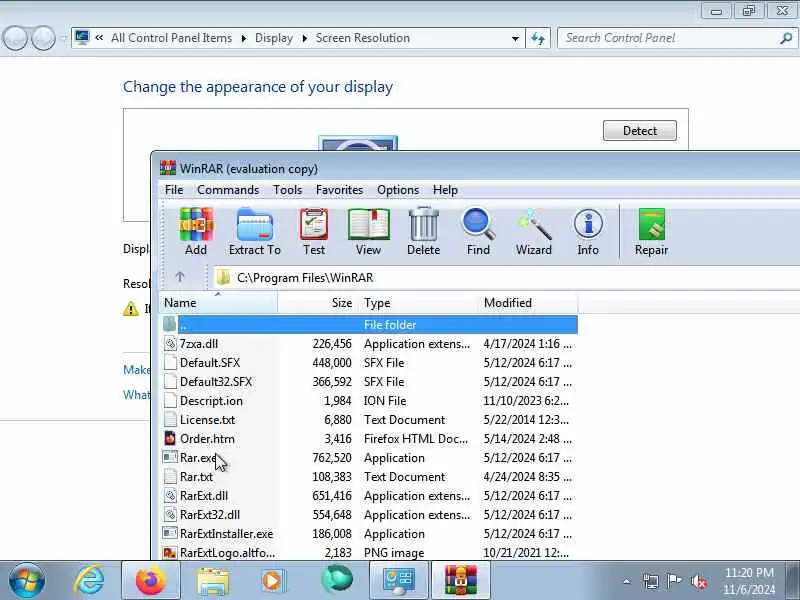
Task: Open Windows Media Player from taskbar
Action: (273, 581)
